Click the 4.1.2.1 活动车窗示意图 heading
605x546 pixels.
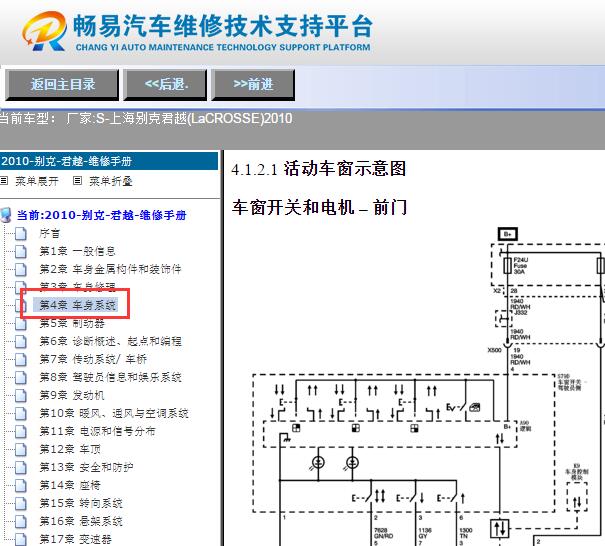tap(319, 169)
